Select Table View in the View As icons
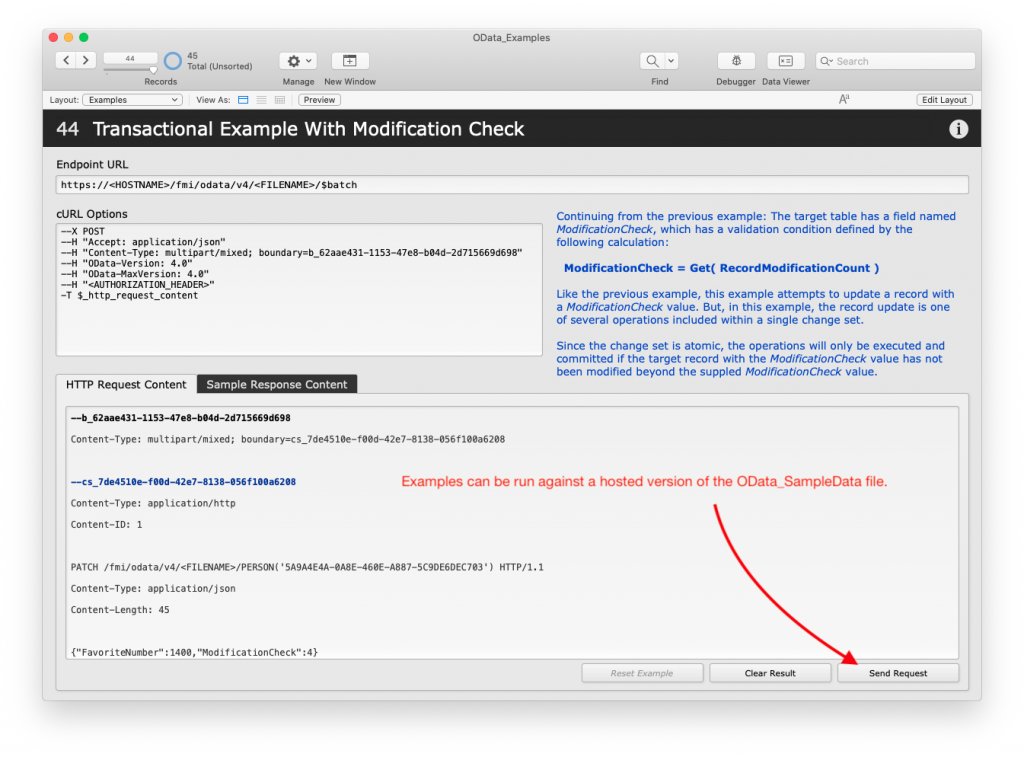 tap(279, 99)
